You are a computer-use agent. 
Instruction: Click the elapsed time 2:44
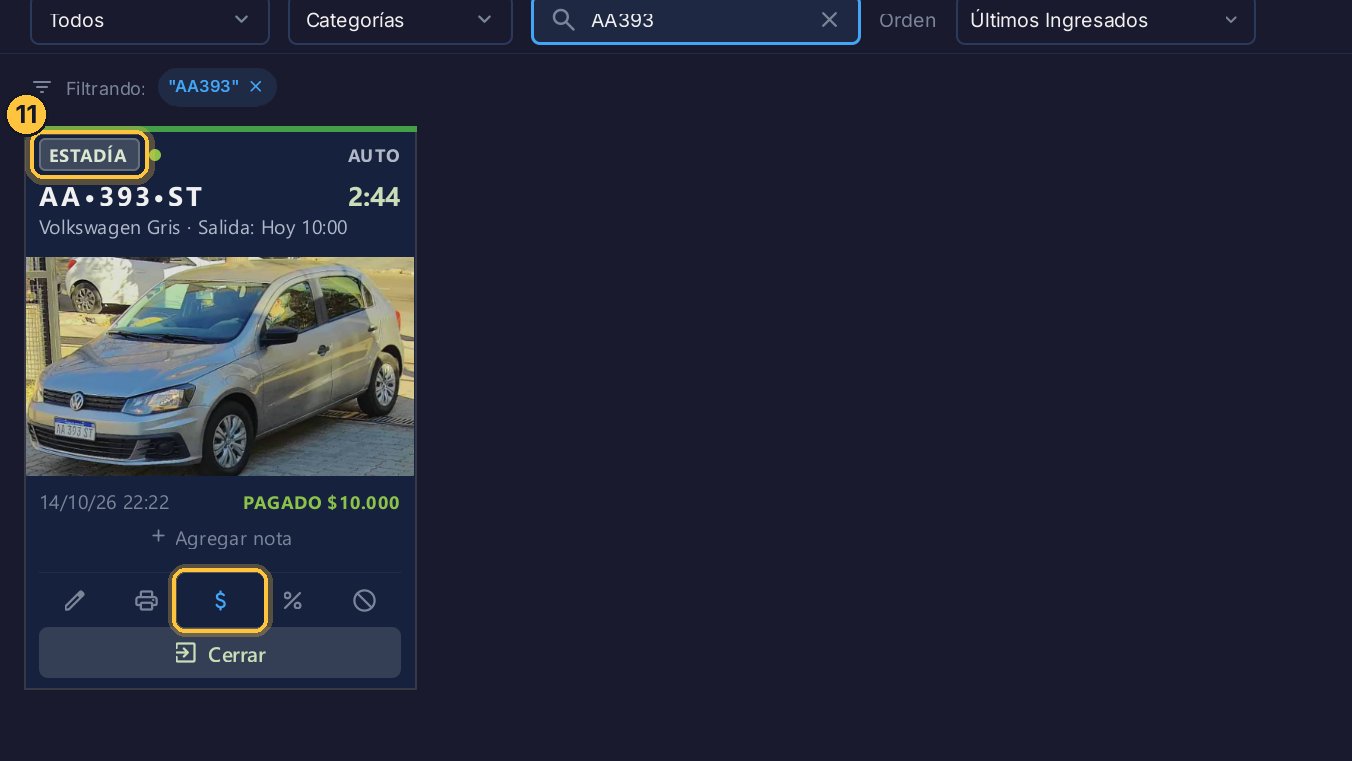374,197
